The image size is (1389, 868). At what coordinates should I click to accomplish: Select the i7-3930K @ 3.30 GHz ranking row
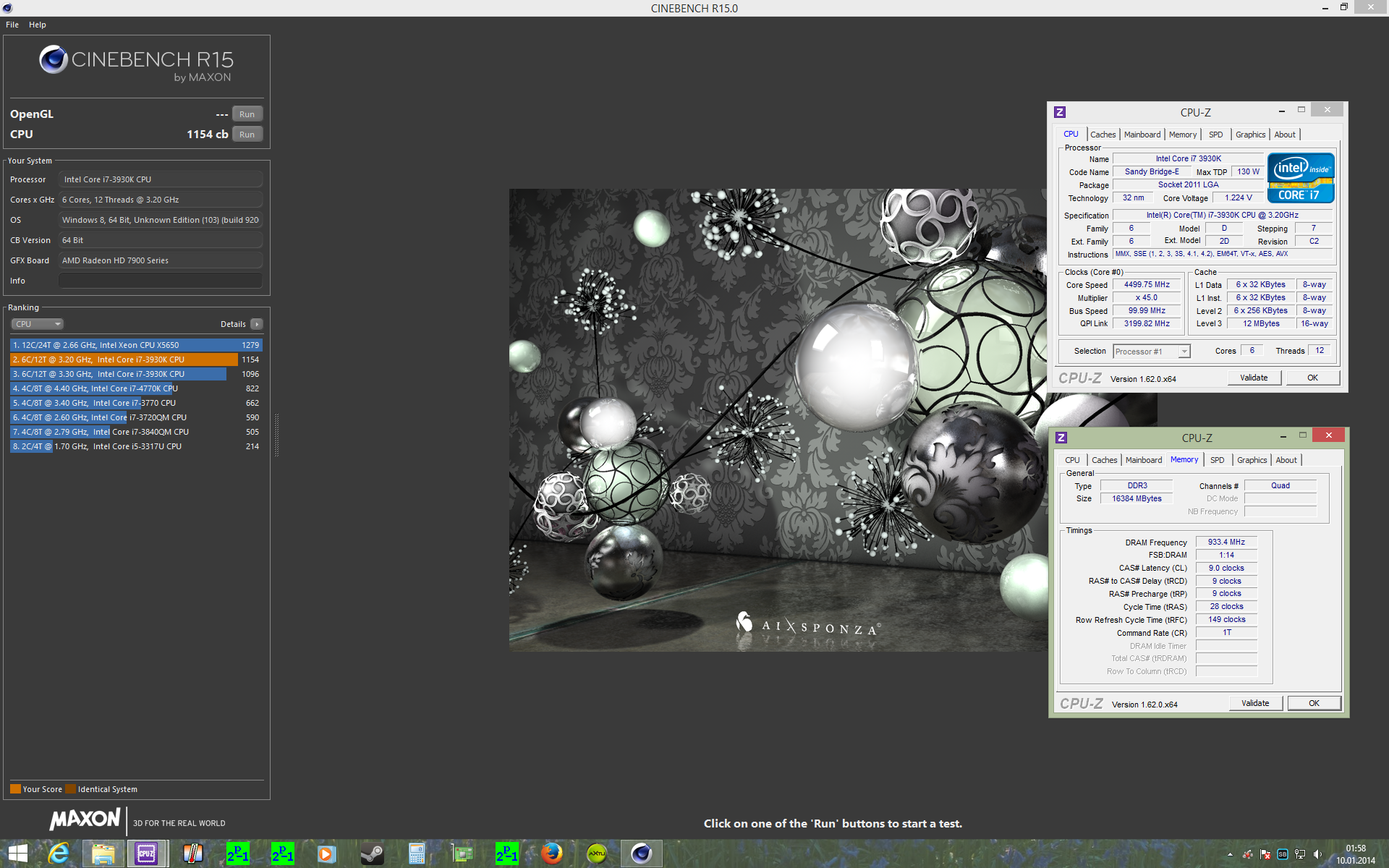tap(136, 374)
